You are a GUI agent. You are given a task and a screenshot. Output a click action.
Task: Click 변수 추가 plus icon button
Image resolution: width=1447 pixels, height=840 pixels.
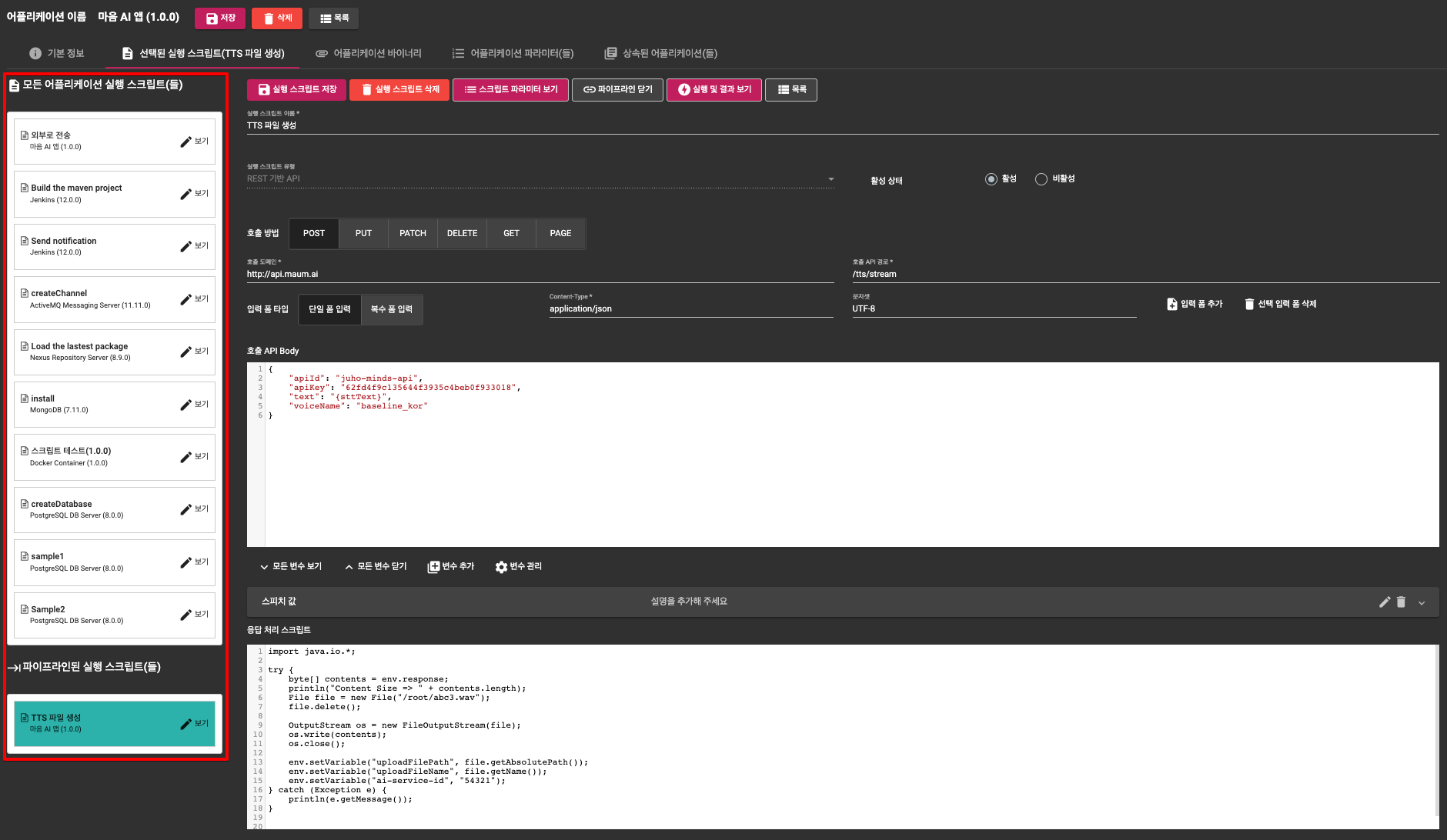(451, 566)
